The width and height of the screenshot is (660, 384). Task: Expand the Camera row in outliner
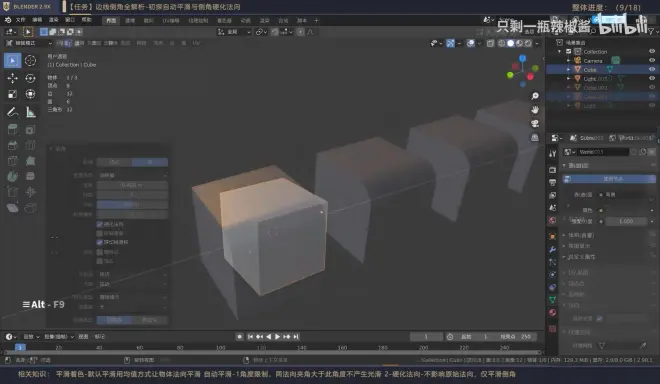pyautogui.click(x=569, y=60)
